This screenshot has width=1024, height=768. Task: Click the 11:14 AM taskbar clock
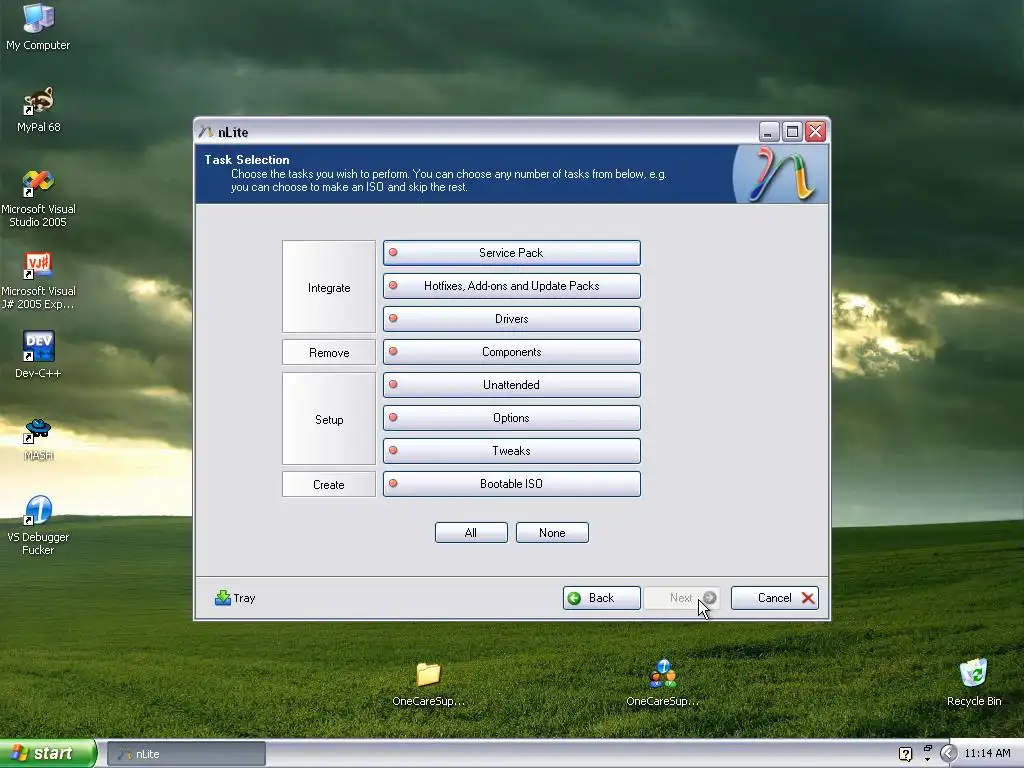(987, 753)
